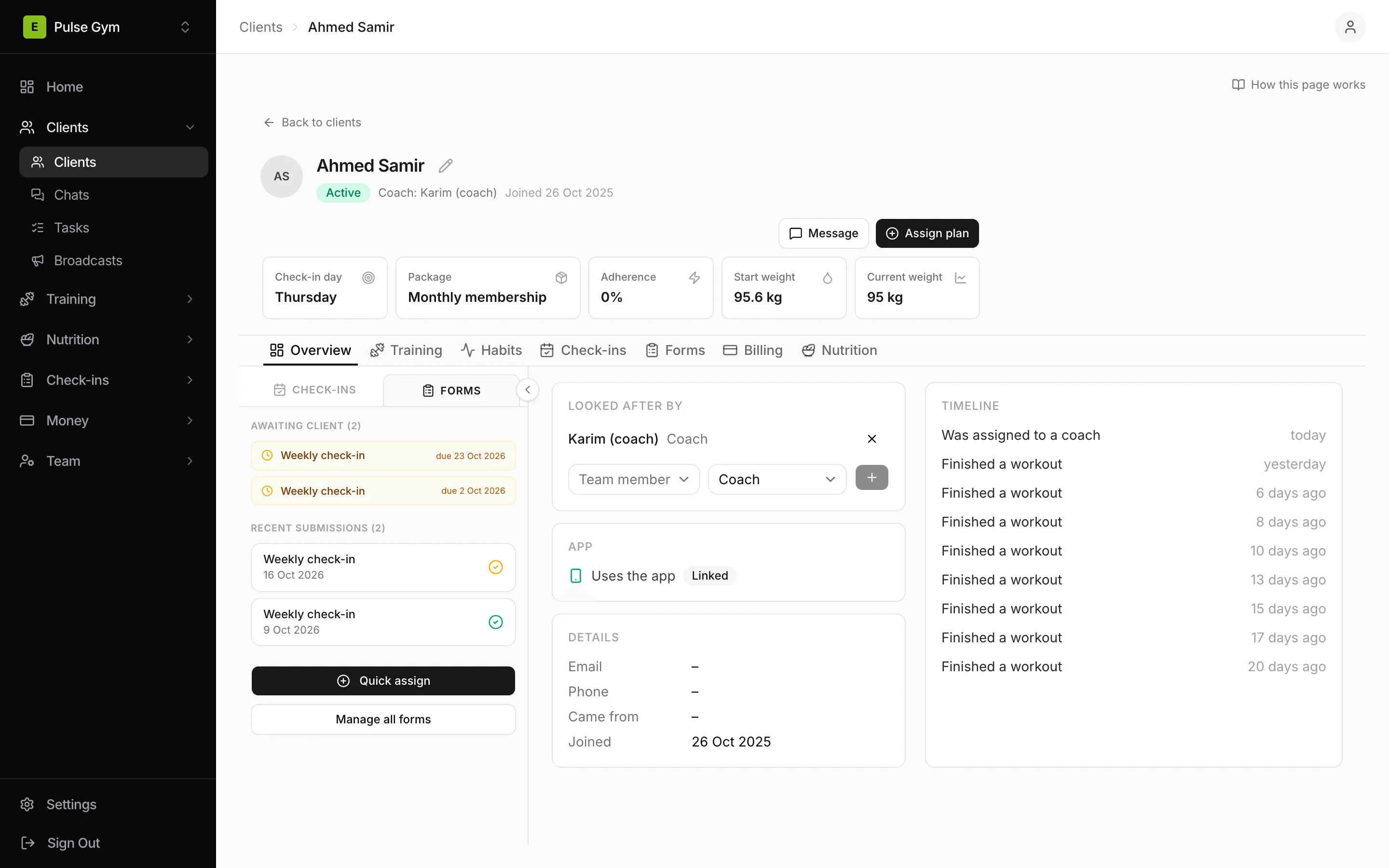
Task: Switch to the Habits tab
Action: click(x=491, y=350)
